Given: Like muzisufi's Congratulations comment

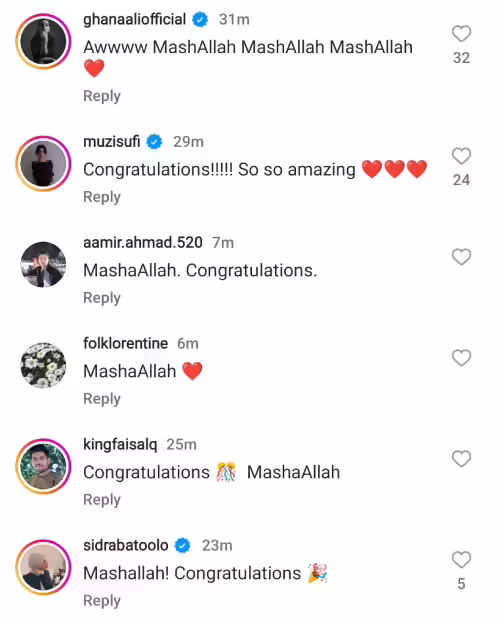Looking at the screenshot, I should [x=461, y=156].
